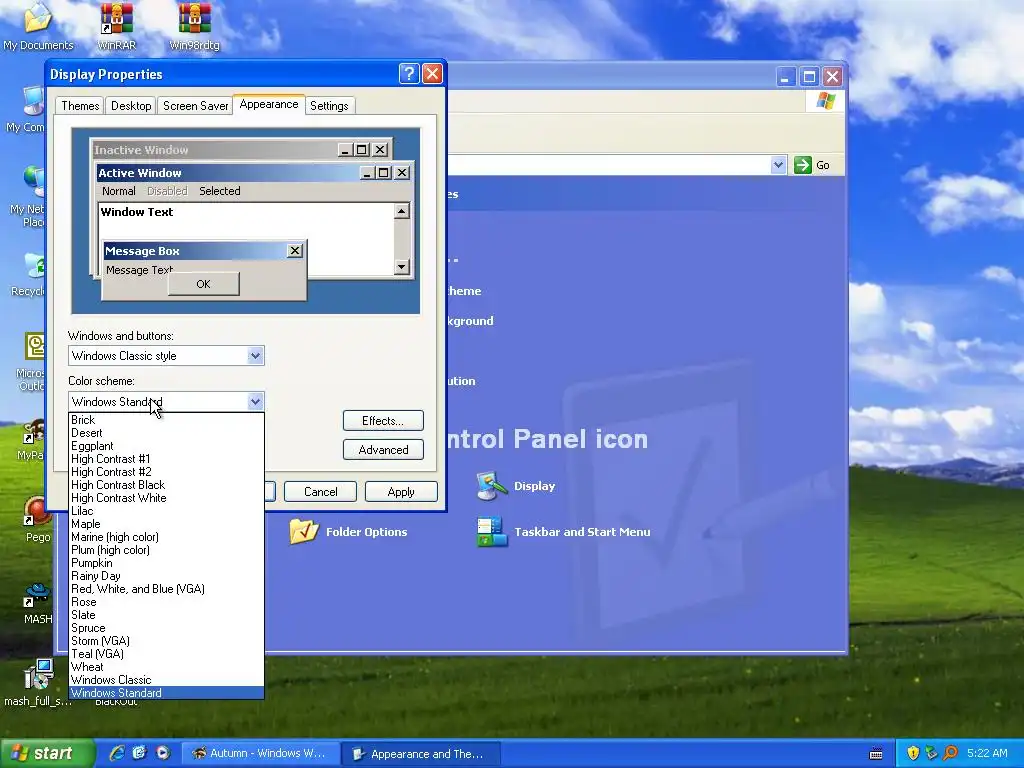Click the Windows flag logo in the Control Panel window
Image resolution: width=1024 pixels, height=768 pixels.
[825, 101]
